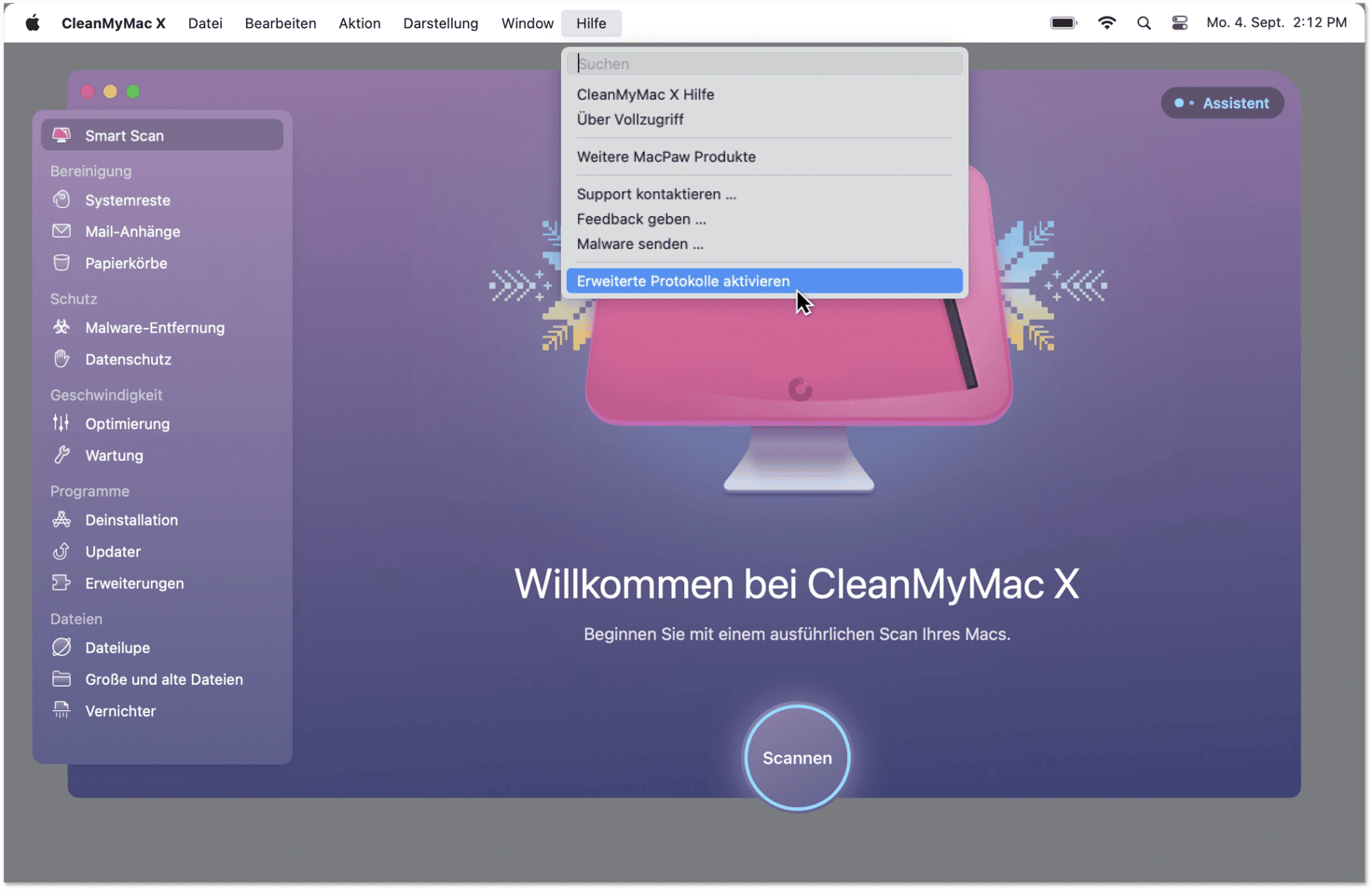The width and height of the screenshot is (1372, 890).
Task: Click the Suchen field in Hilfe menu
Action: pos(764,63)
